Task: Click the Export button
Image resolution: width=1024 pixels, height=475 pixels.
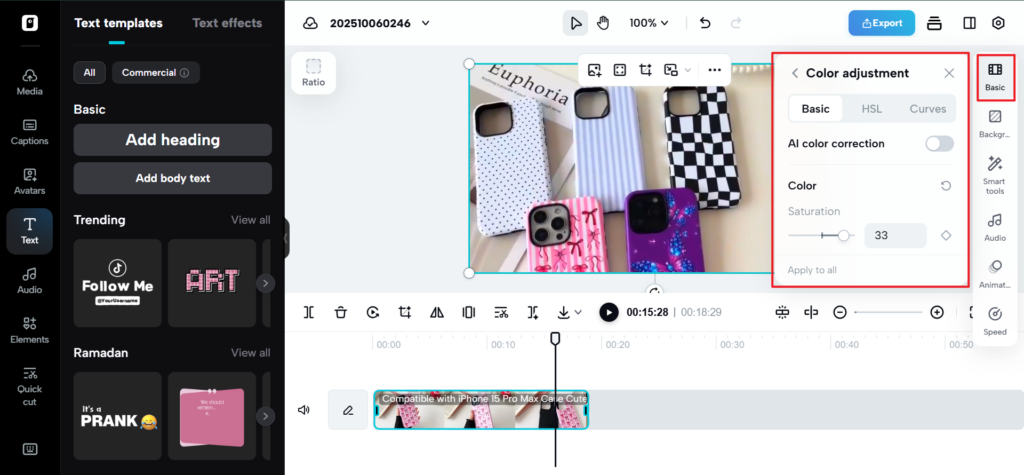Action: click(882, 23)
